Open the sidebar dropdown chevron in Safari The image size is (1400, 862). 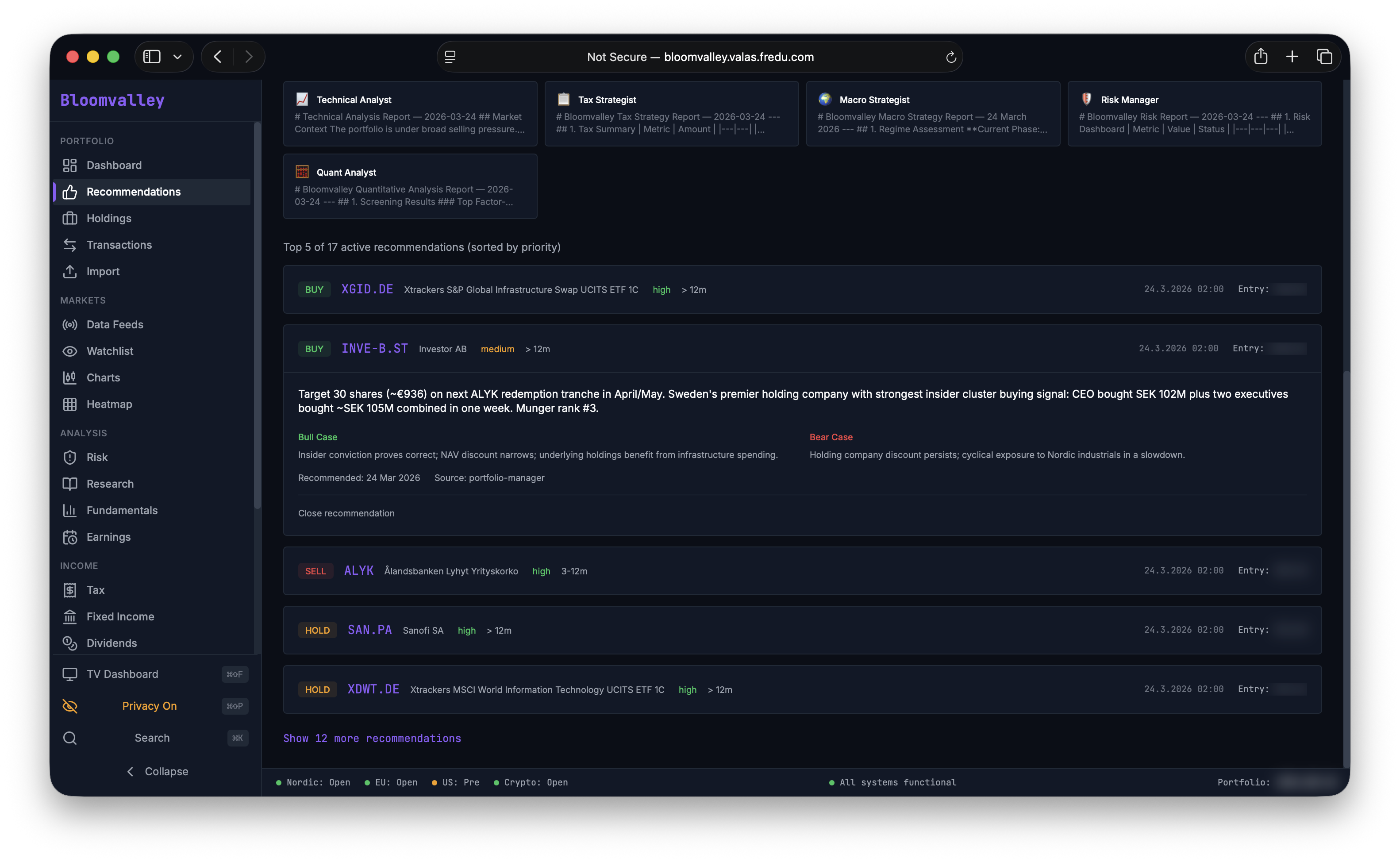177,57
